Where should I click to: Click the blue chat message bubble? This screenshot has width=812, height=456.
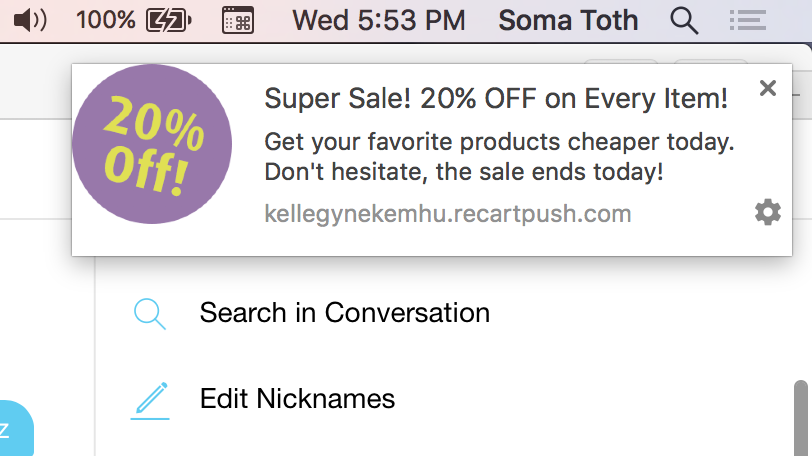pyautogui.click(x=16, y=428)
